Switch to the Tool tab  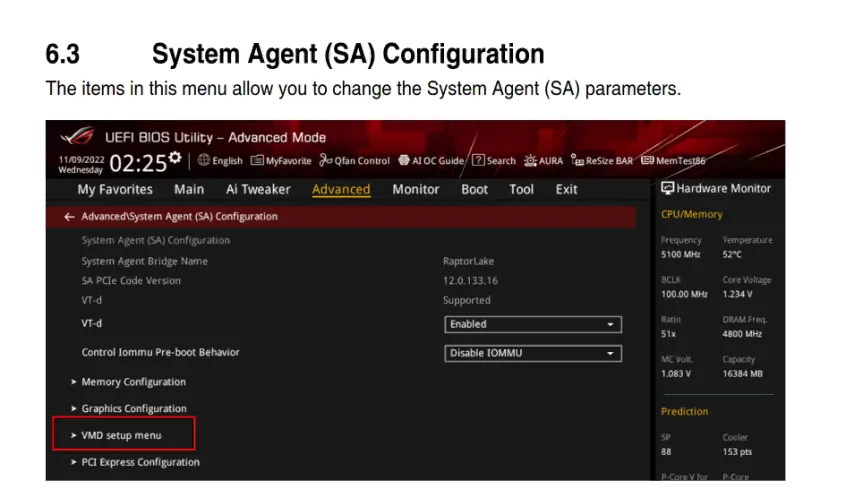pos(521,189)
